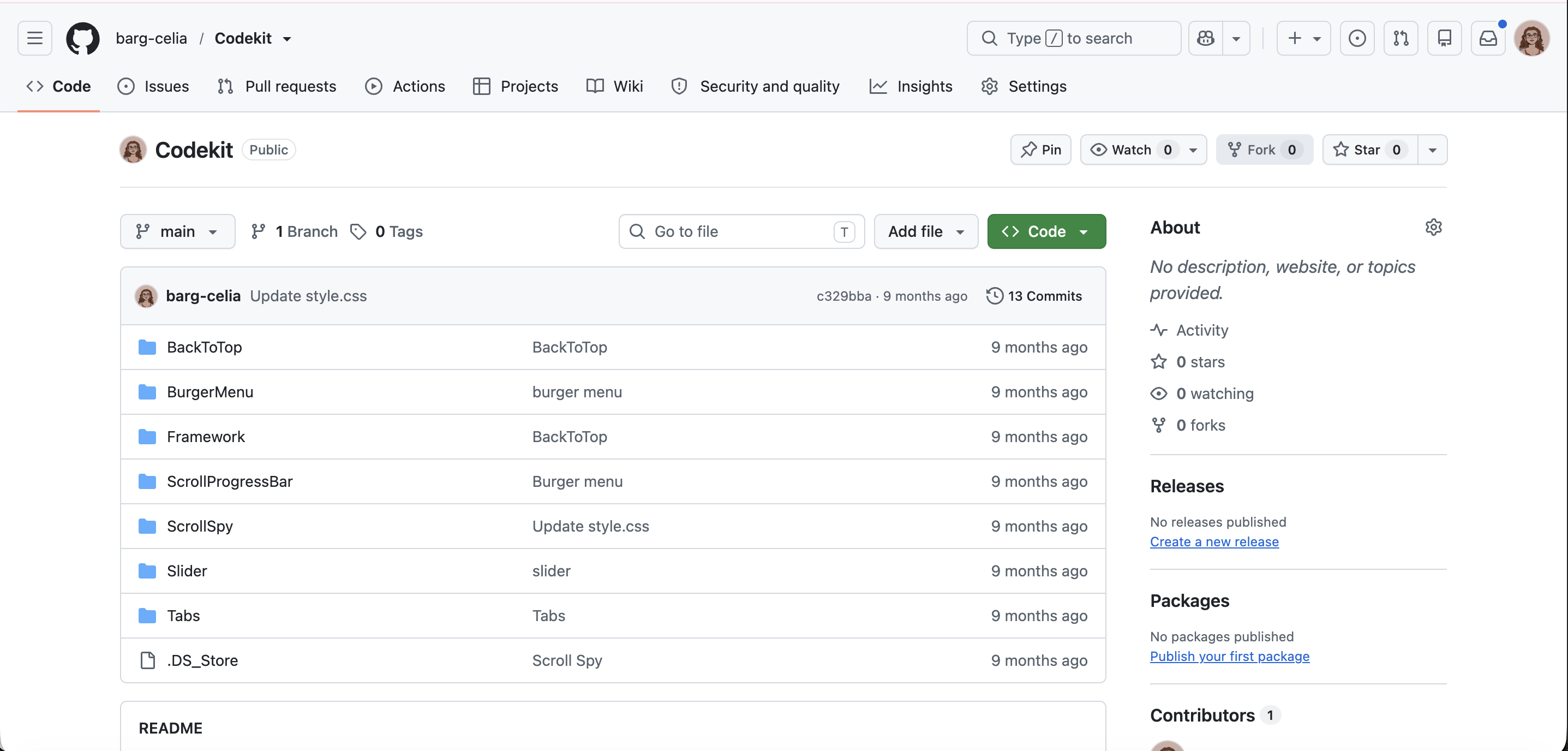
Task: Open the Actions tab
Action: click(405, 86)
